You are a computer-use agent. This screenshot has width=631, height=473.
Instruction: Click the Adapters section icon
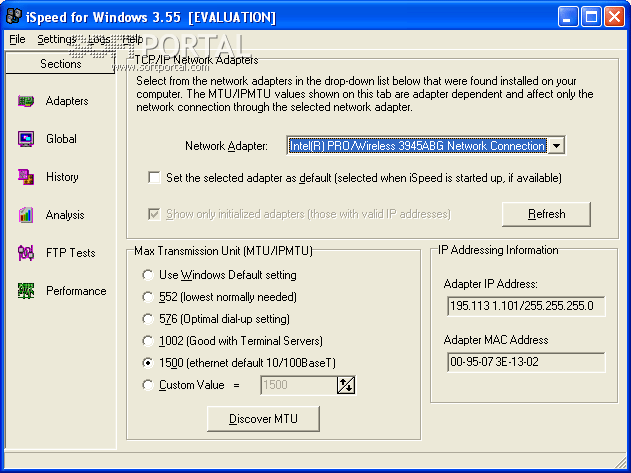pos(26,101)
